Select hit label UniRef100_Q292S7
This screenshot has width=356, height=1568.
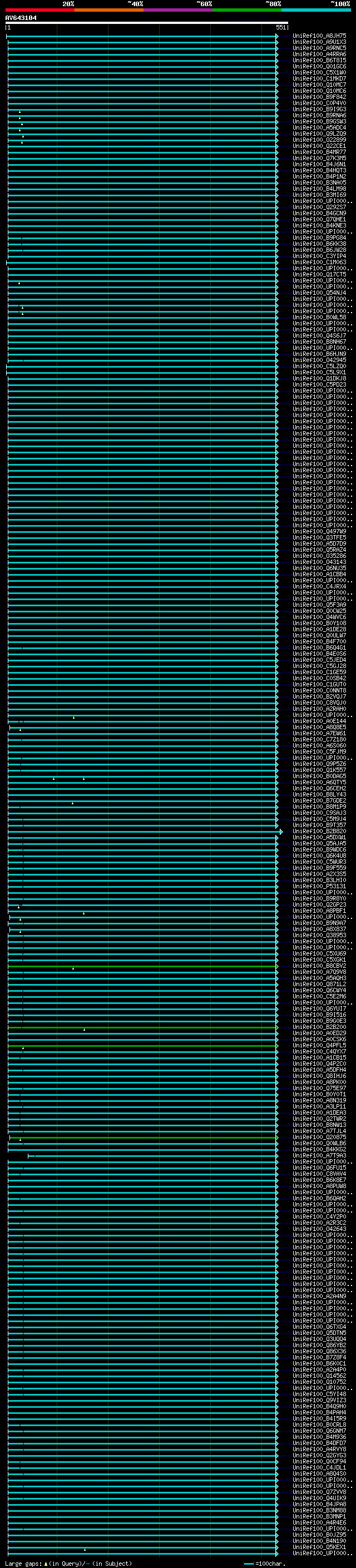pos(319,207)
